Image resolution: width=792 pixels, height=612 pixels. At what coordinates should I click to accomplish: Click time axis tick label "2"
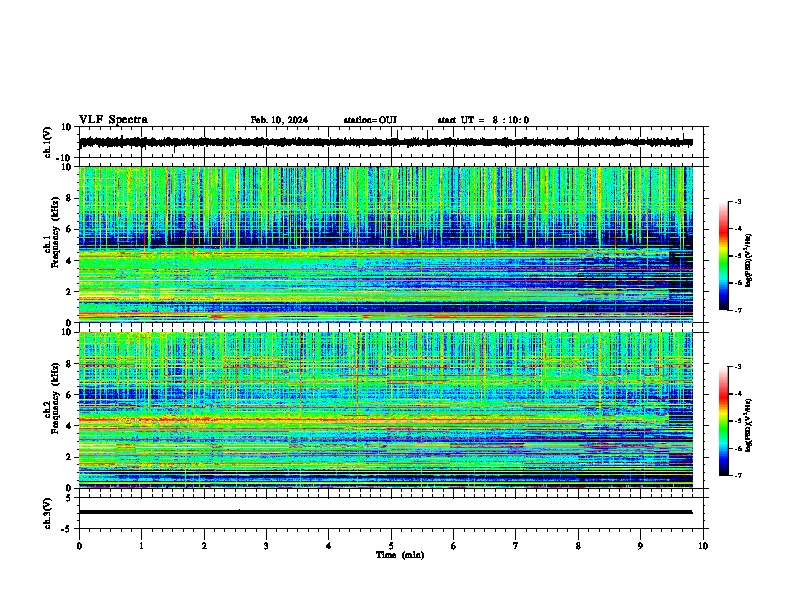204,546
